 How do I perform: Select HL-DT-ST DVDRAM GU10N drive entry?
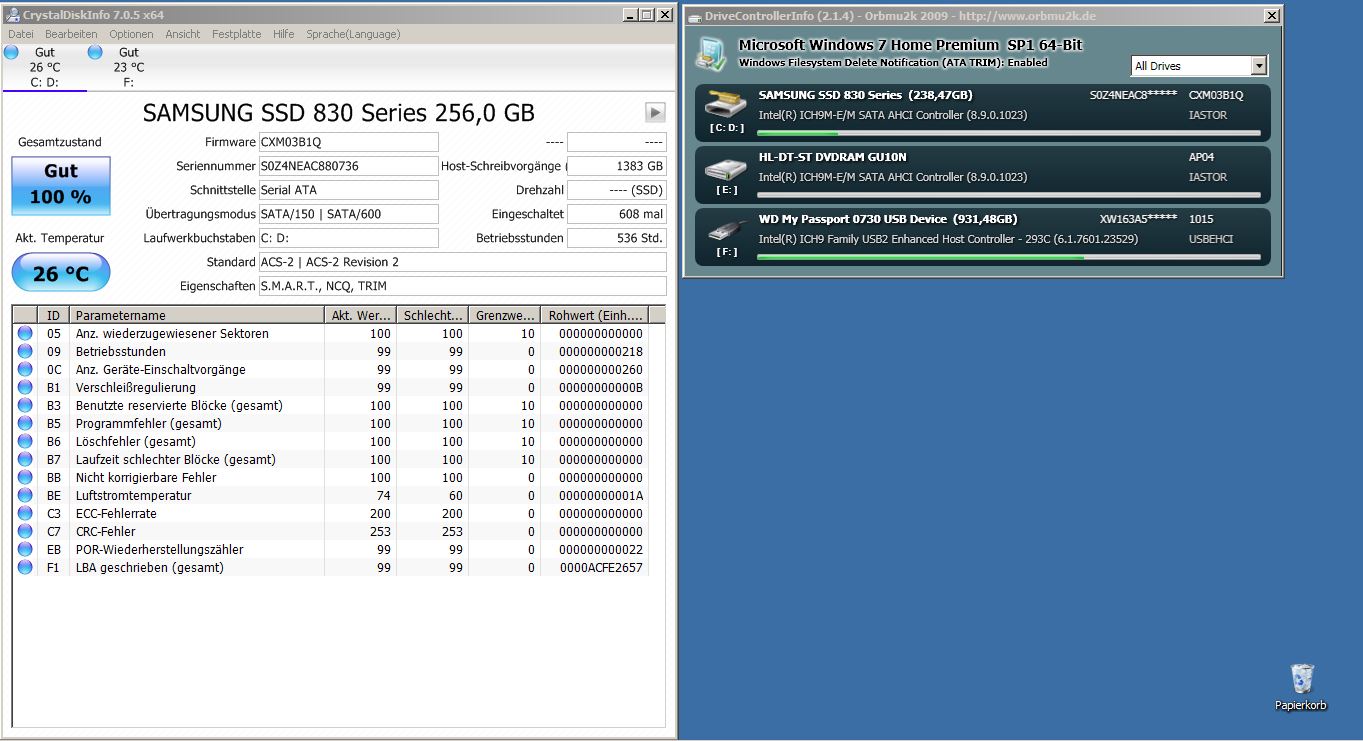click(x=983, y=173)
